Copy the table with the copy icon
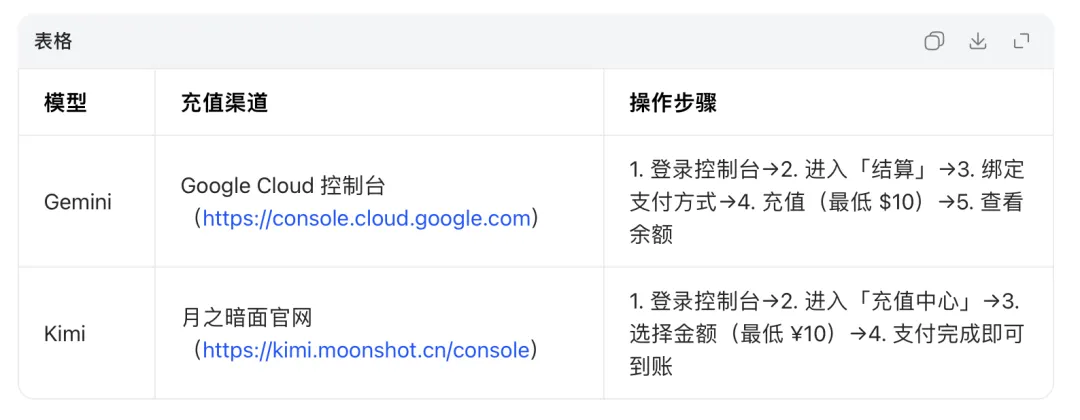The height and width of the screenshot is (420, 1080). tap(934, 41)
